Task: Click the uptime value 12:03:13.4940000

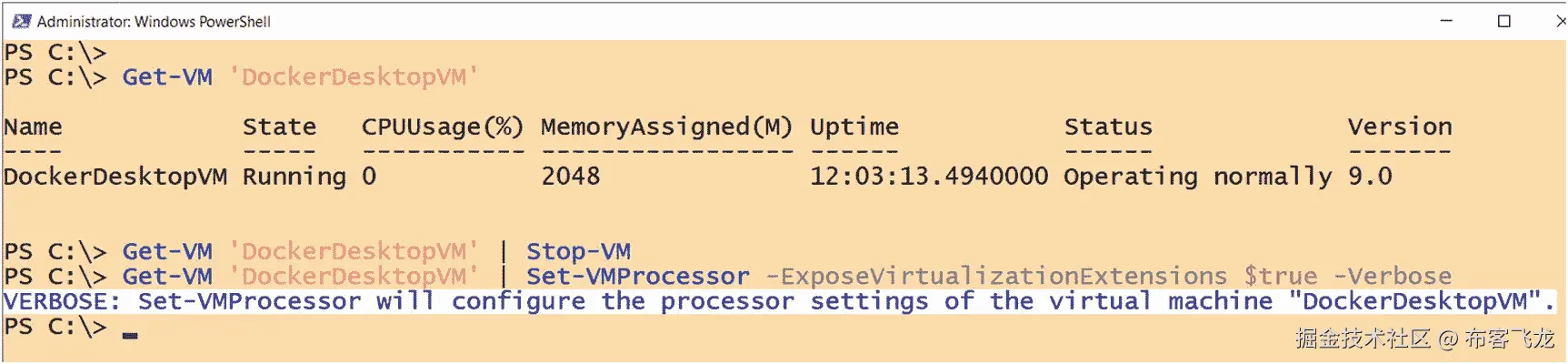Action: pos(928,177)
